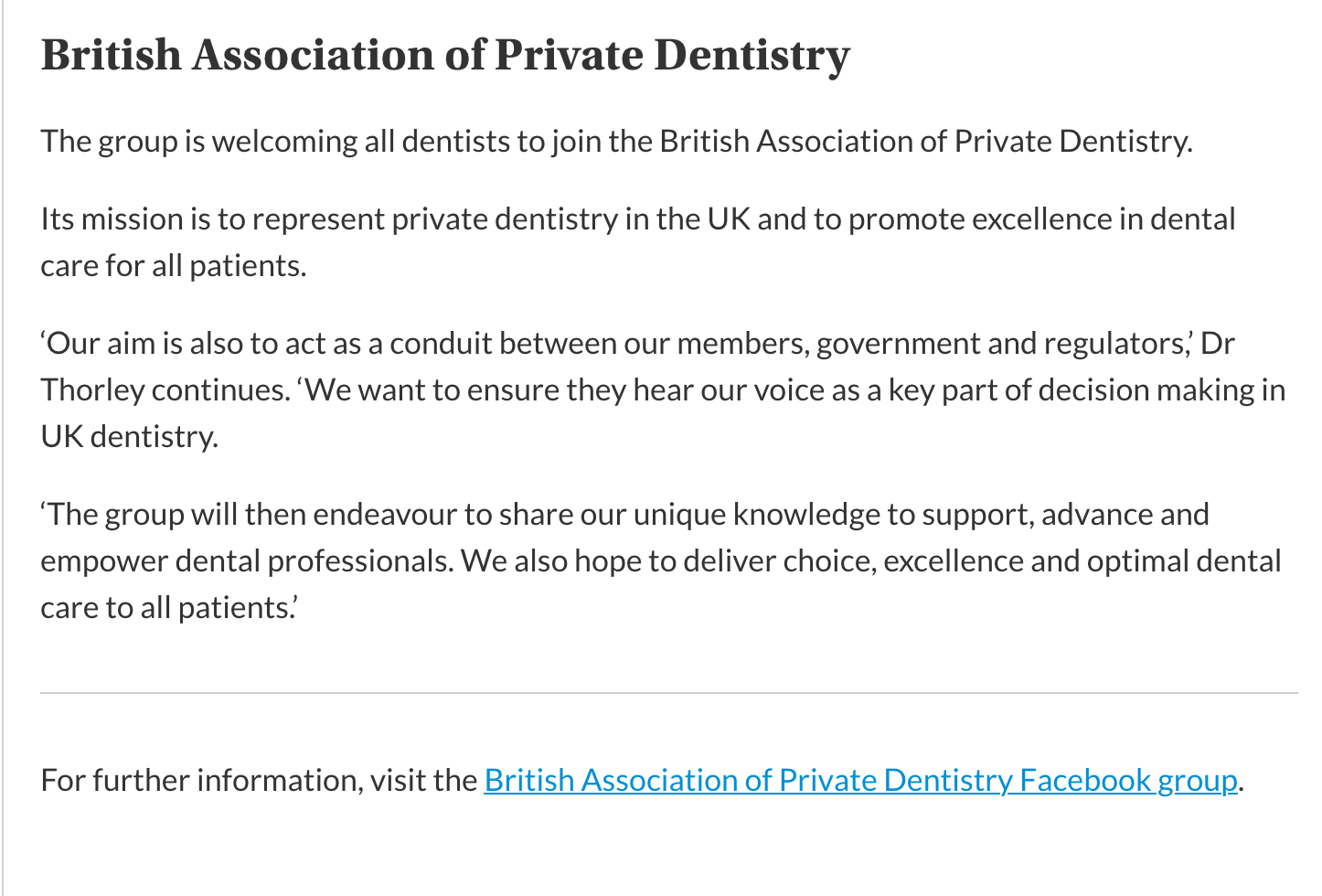Image resolution: width=1322 pixels, height=896 pixels.
Task: Open the British Association of Private Dentistry Facebook group link
Action: tap(859, 780)
